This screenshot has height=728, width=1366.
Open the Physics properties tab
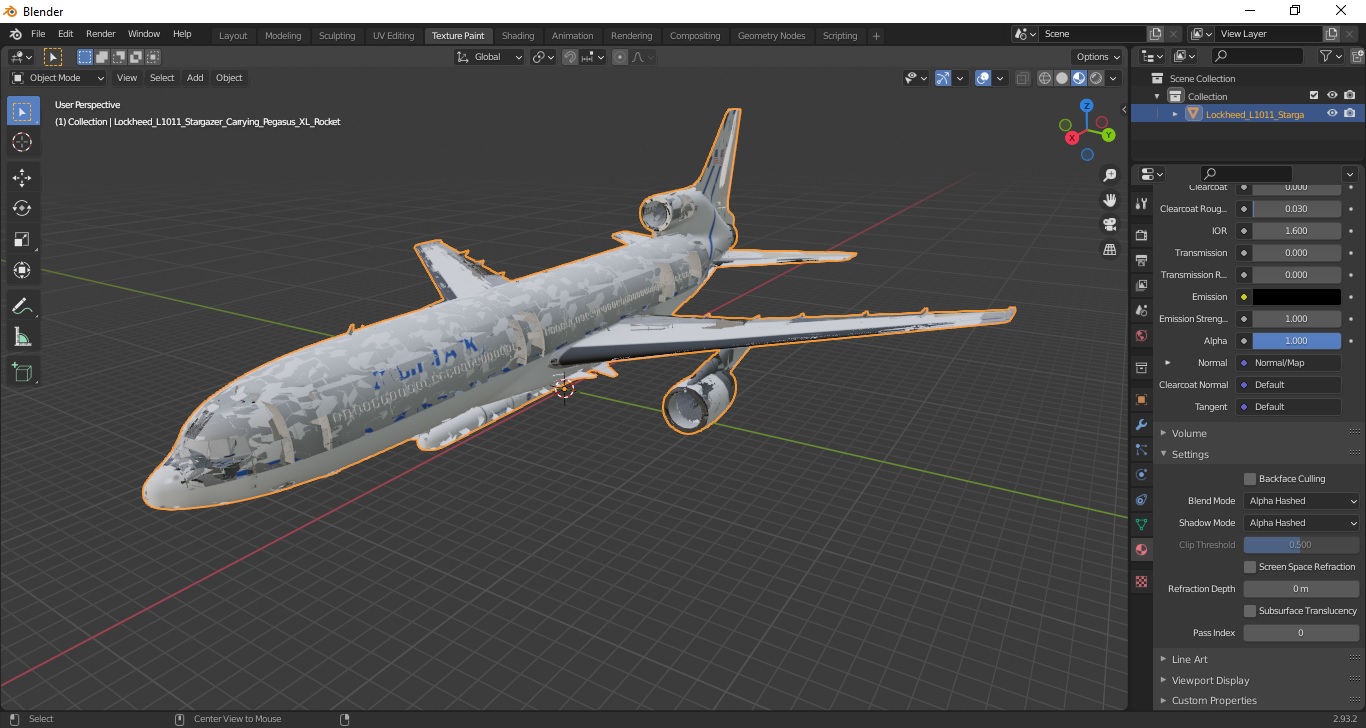pos(1141,474)
